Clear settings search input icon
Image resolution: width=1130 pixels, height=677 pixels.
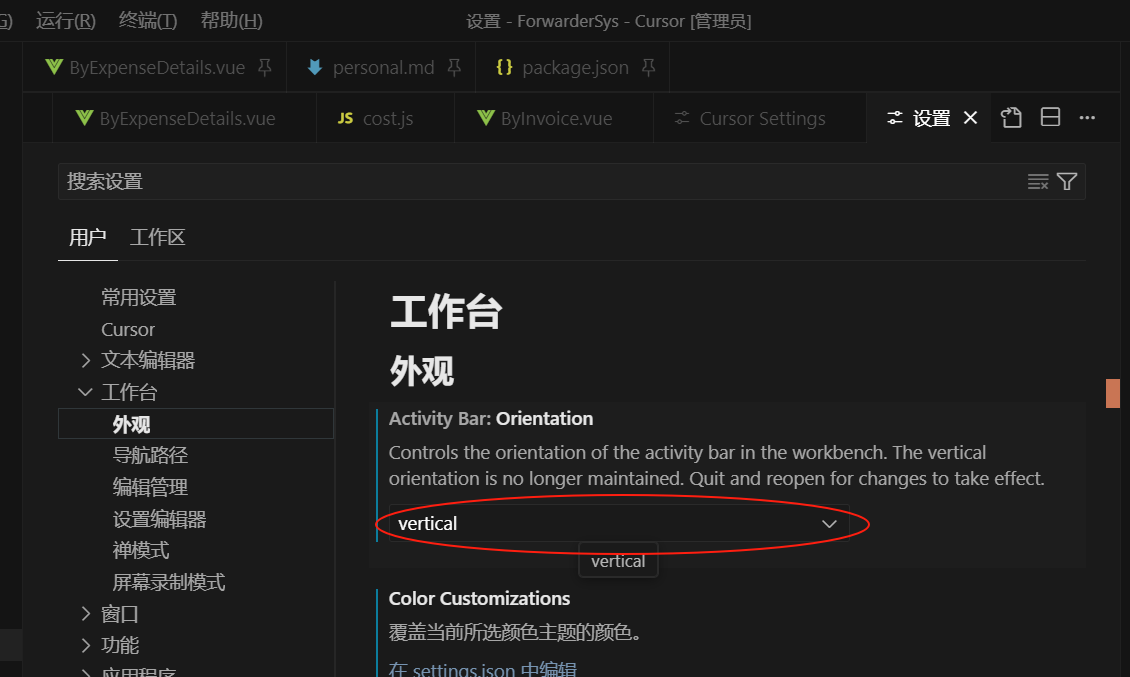(1038, 182)
